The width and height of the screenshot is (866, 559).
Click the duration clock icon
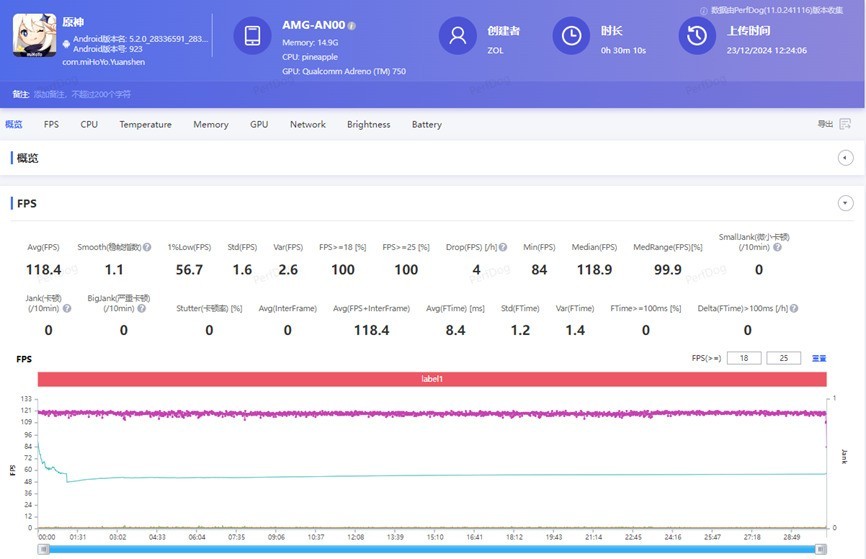pyautogui.click(x=571, y=36)
